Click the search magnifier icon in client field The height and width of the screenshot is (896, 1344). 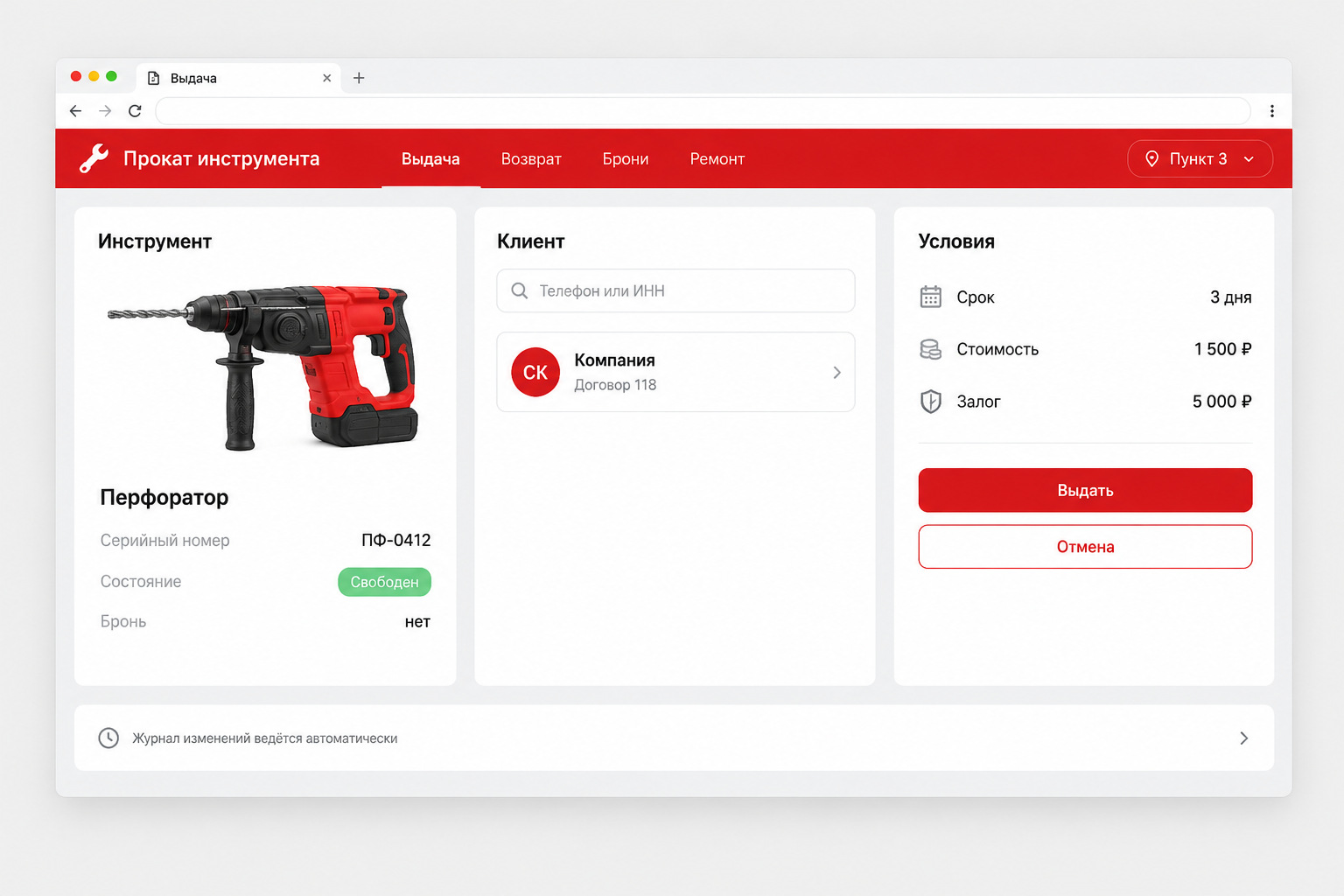tap(519, 290)
